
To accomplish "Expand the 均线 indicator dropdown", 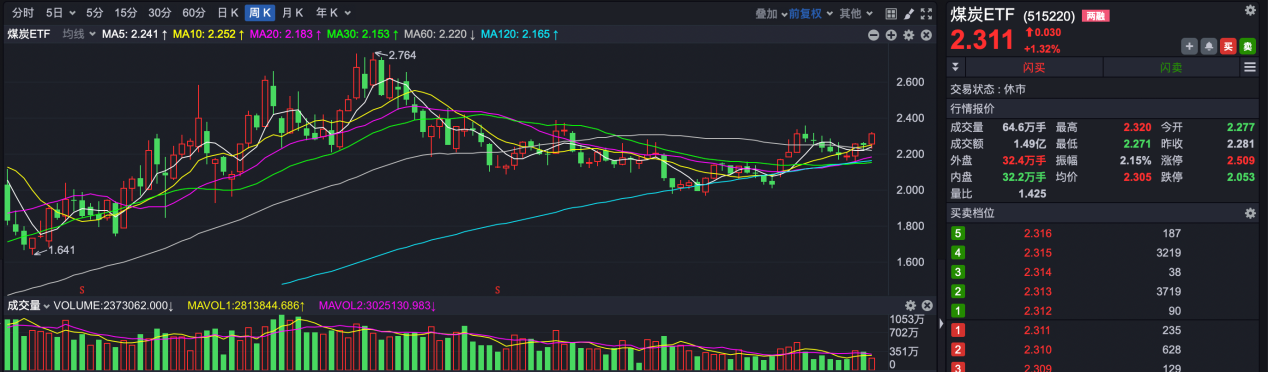I will [x=78, y=34].
